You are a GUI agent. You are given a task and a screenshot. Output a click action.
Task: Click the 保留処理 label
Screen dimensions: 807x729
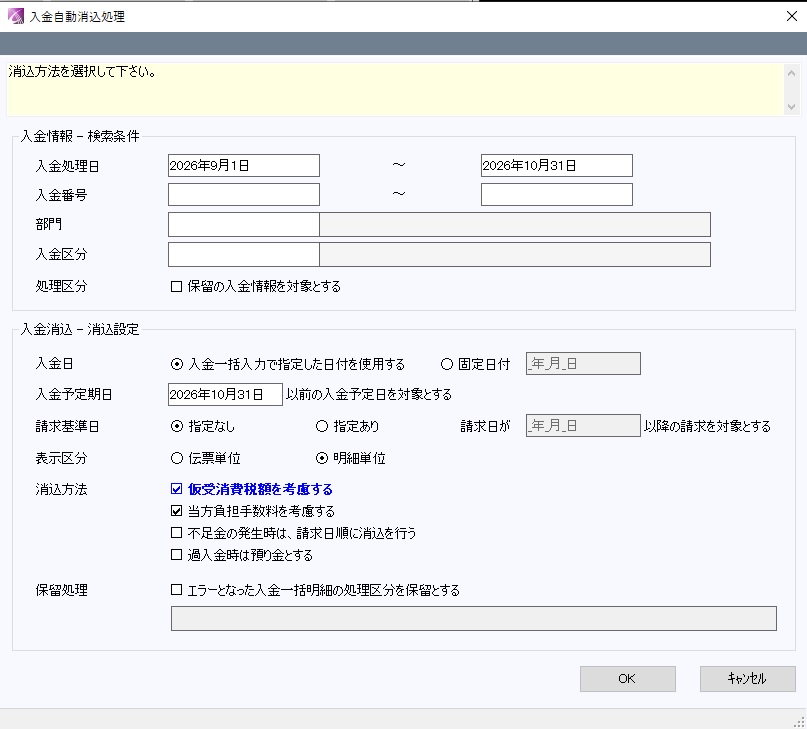61,590
